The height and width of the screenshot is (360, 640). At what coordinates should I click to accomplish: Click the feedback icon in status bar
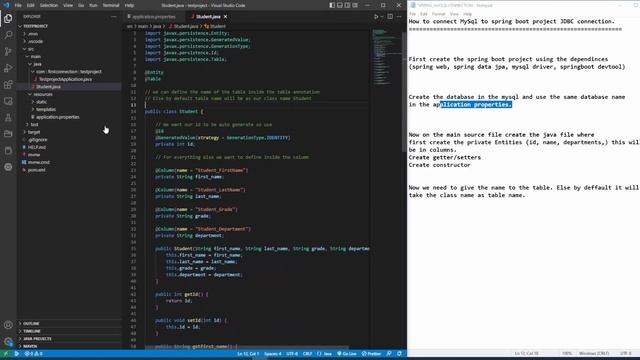pyautogui.click(x=389, y=354)
